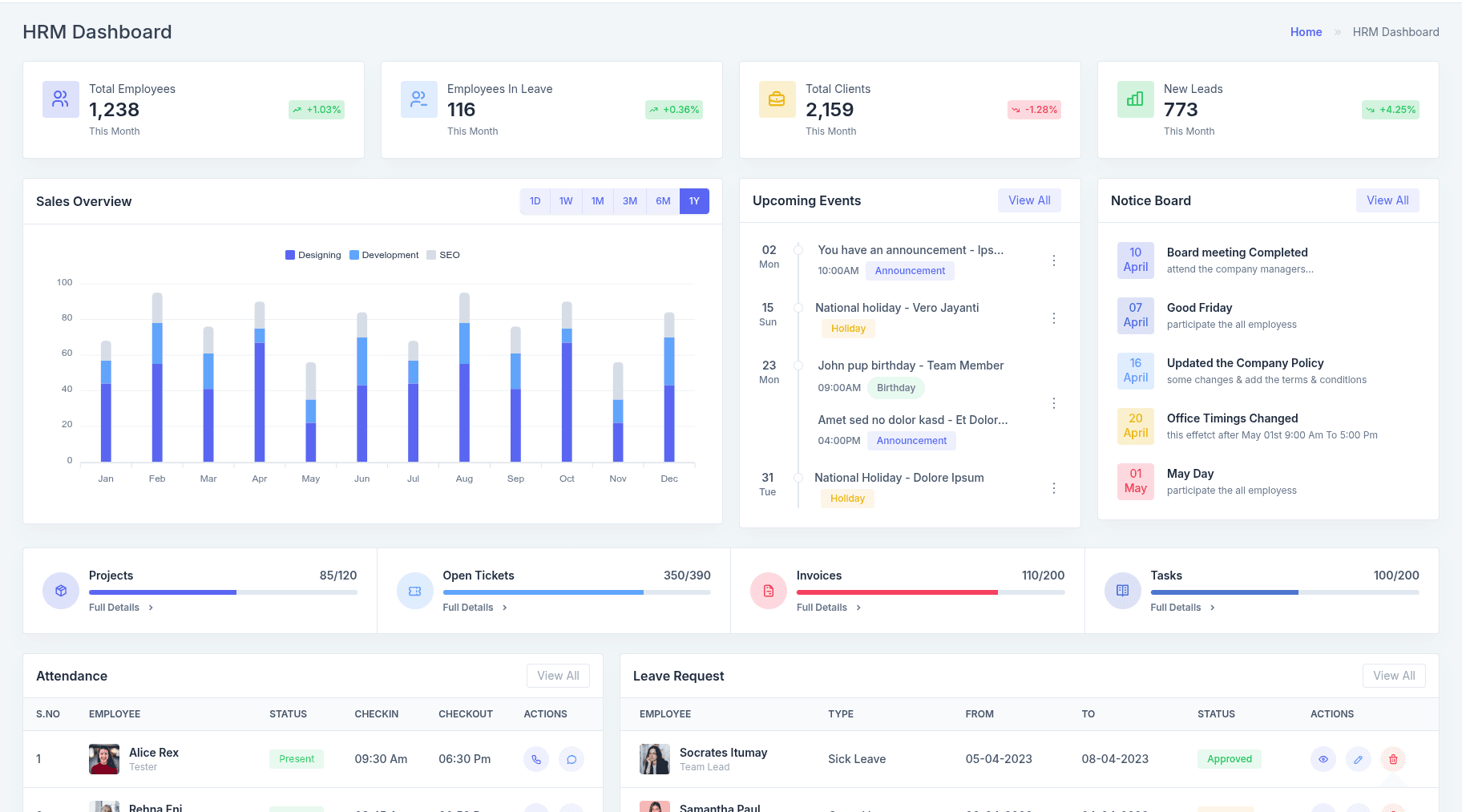Image resolution: width=1462 pixels, height=812 pixels.
Task: Expand Full Details under Projects
Action: (x=121, y=608)
